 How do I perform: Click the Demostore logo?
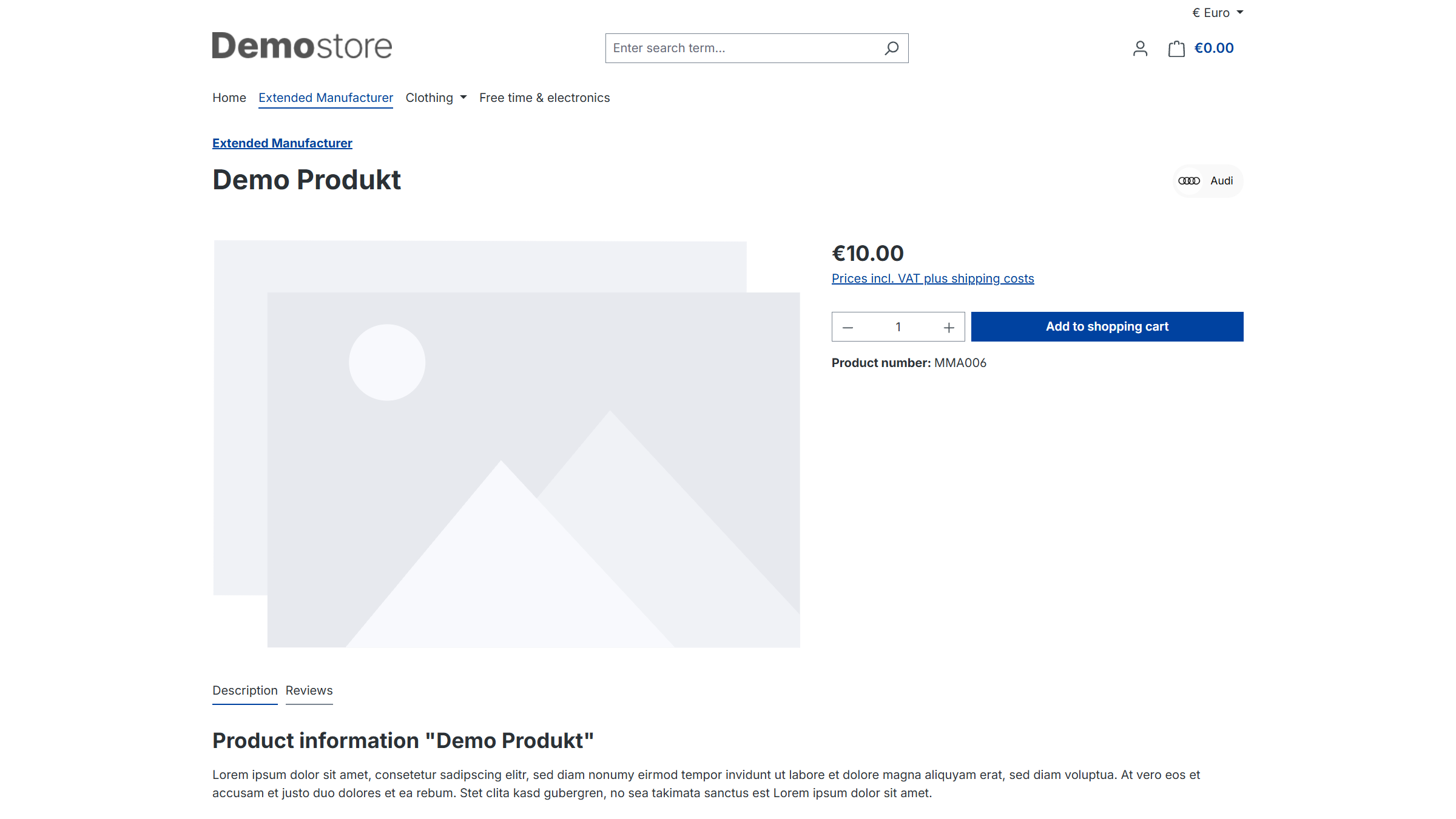(302, 46)
